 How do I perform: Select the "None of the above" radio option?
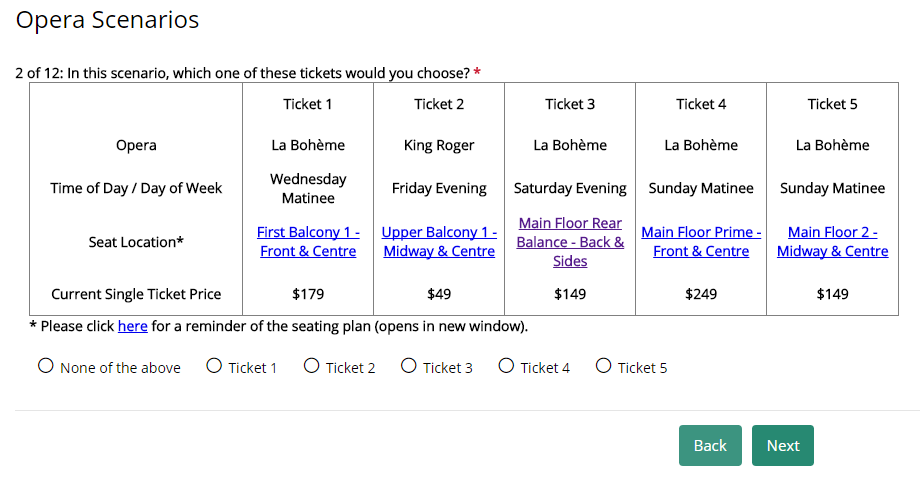point(46,366)
